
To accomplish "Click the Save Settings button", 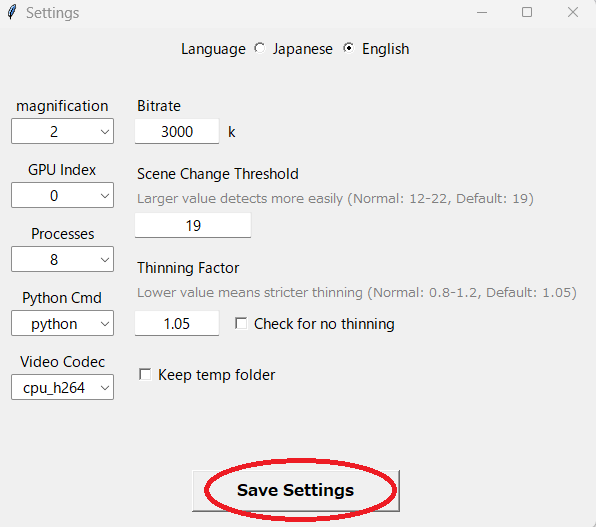I will (x=296, y=490).
